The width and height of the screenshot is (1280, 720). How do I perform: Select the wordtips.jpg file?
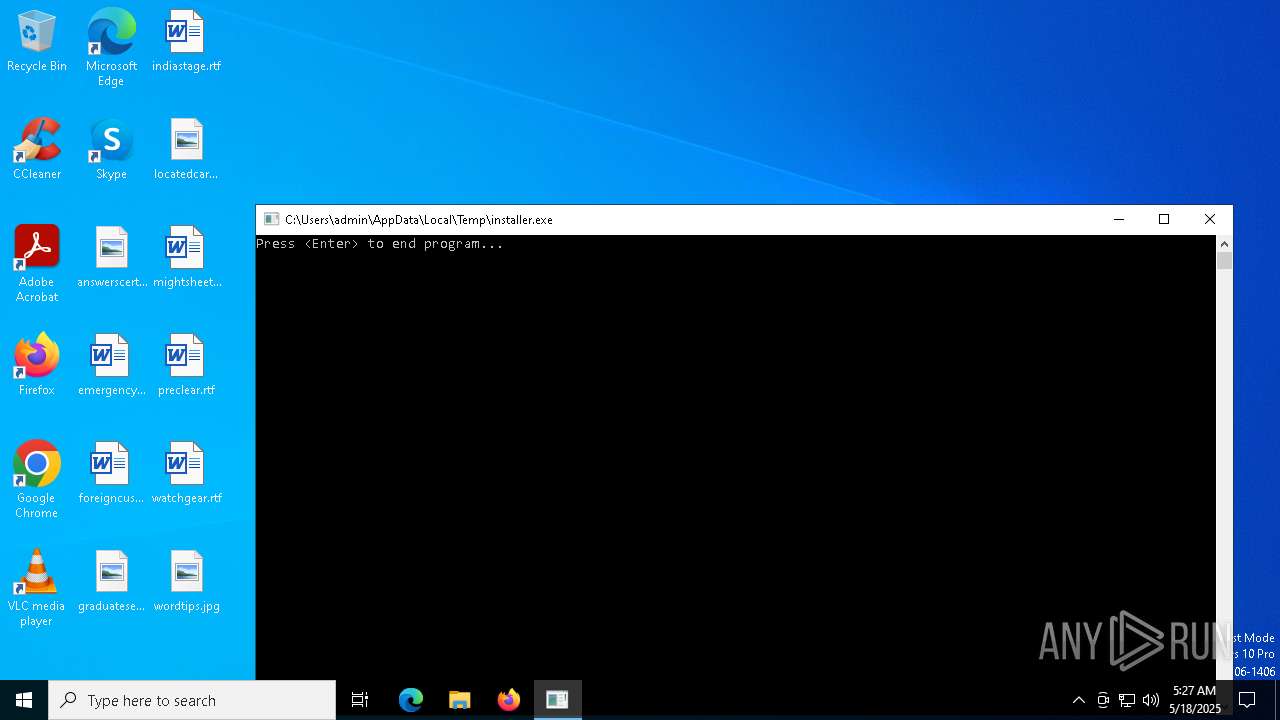tap(186, 582)
